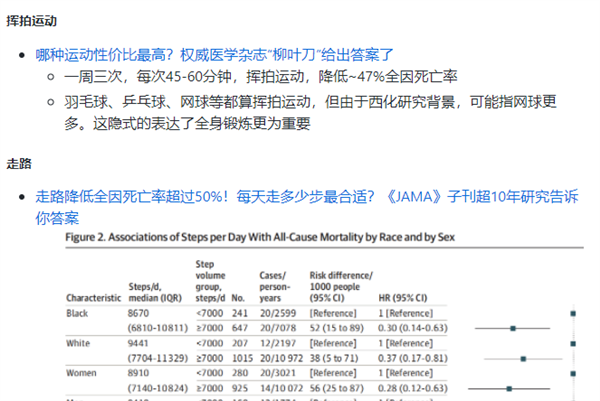The image size is (600, 401).
Task: Click the 走路 heading
Action: pos(19,164)
